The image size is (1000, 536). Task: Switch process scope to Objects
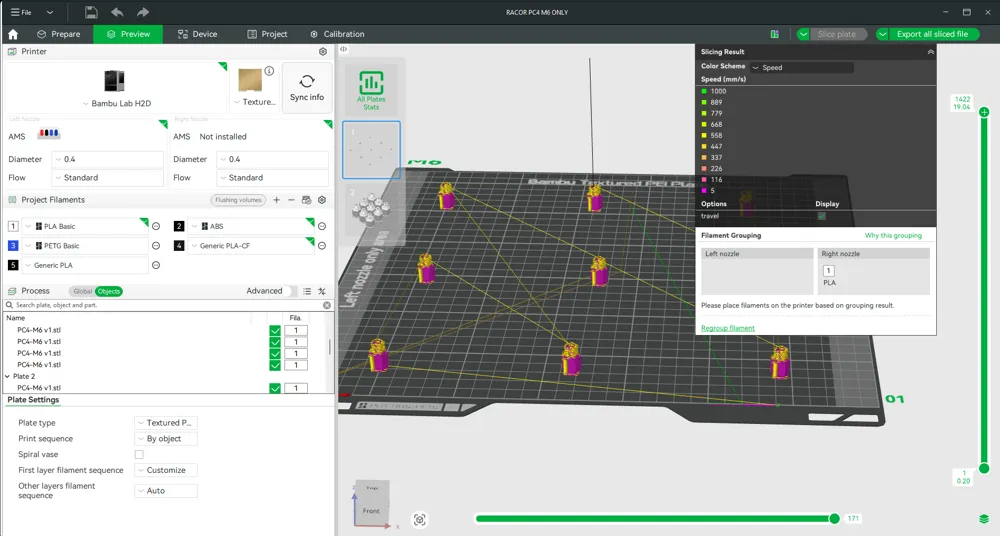click(108, 291)
